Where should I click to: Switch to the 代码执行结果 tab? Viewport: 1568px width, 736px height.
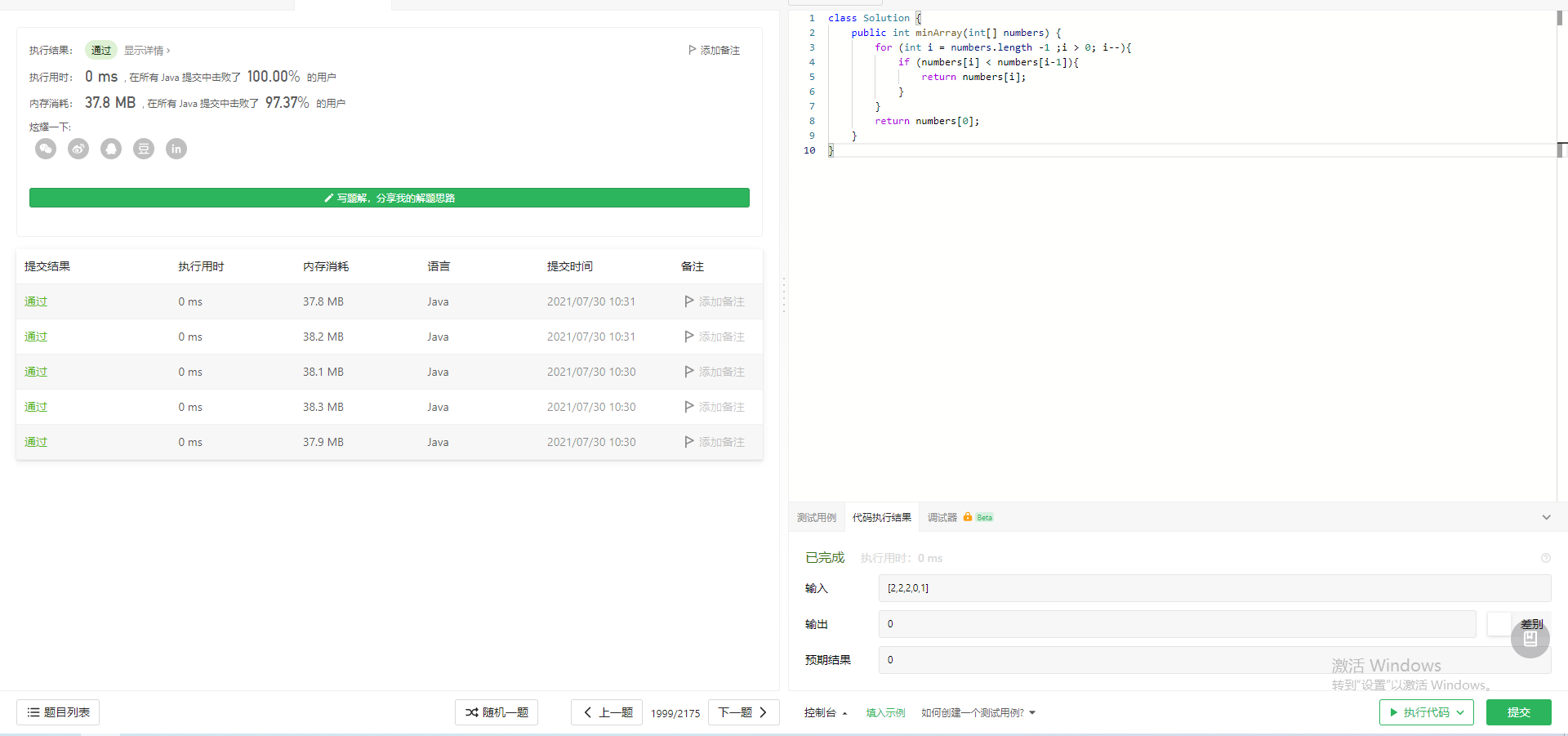click(882, 517)
